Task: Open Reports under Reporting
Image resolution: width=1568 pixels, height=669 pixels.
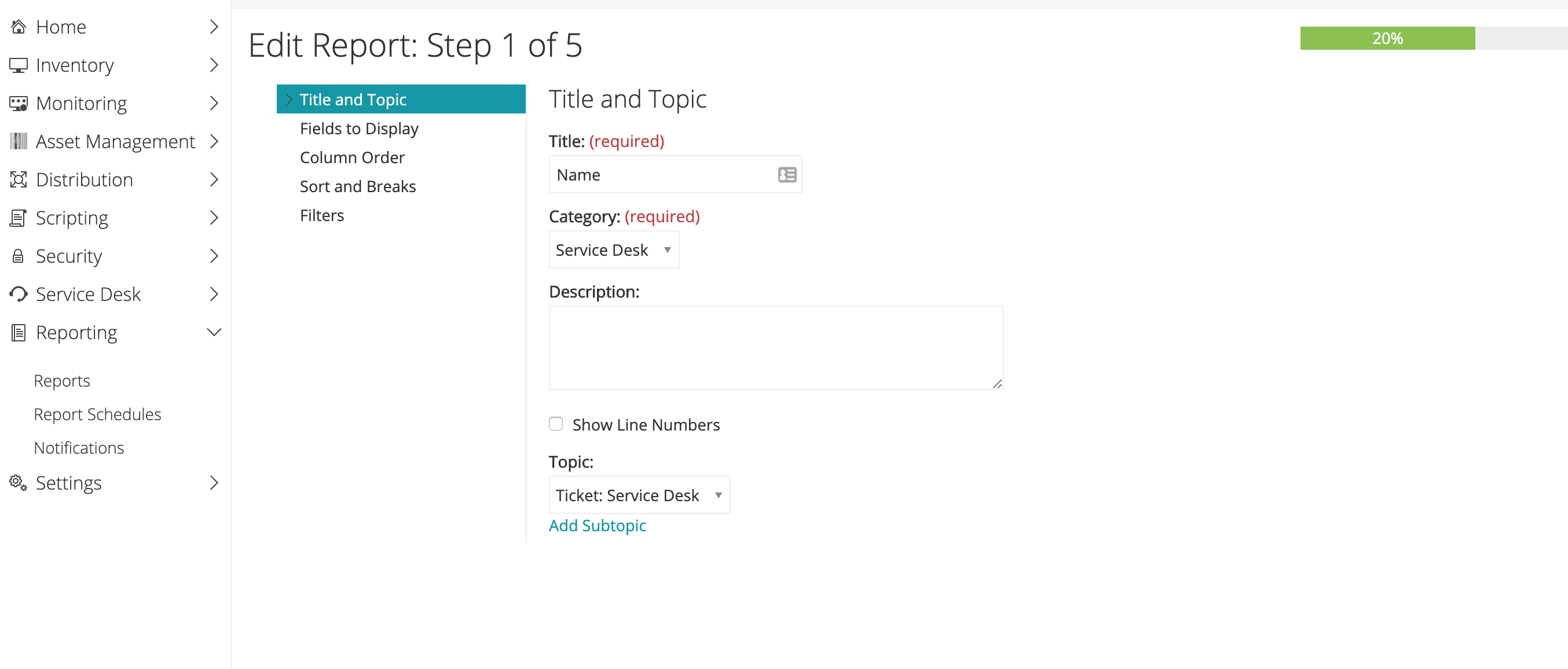Action: tap(62, 381)
